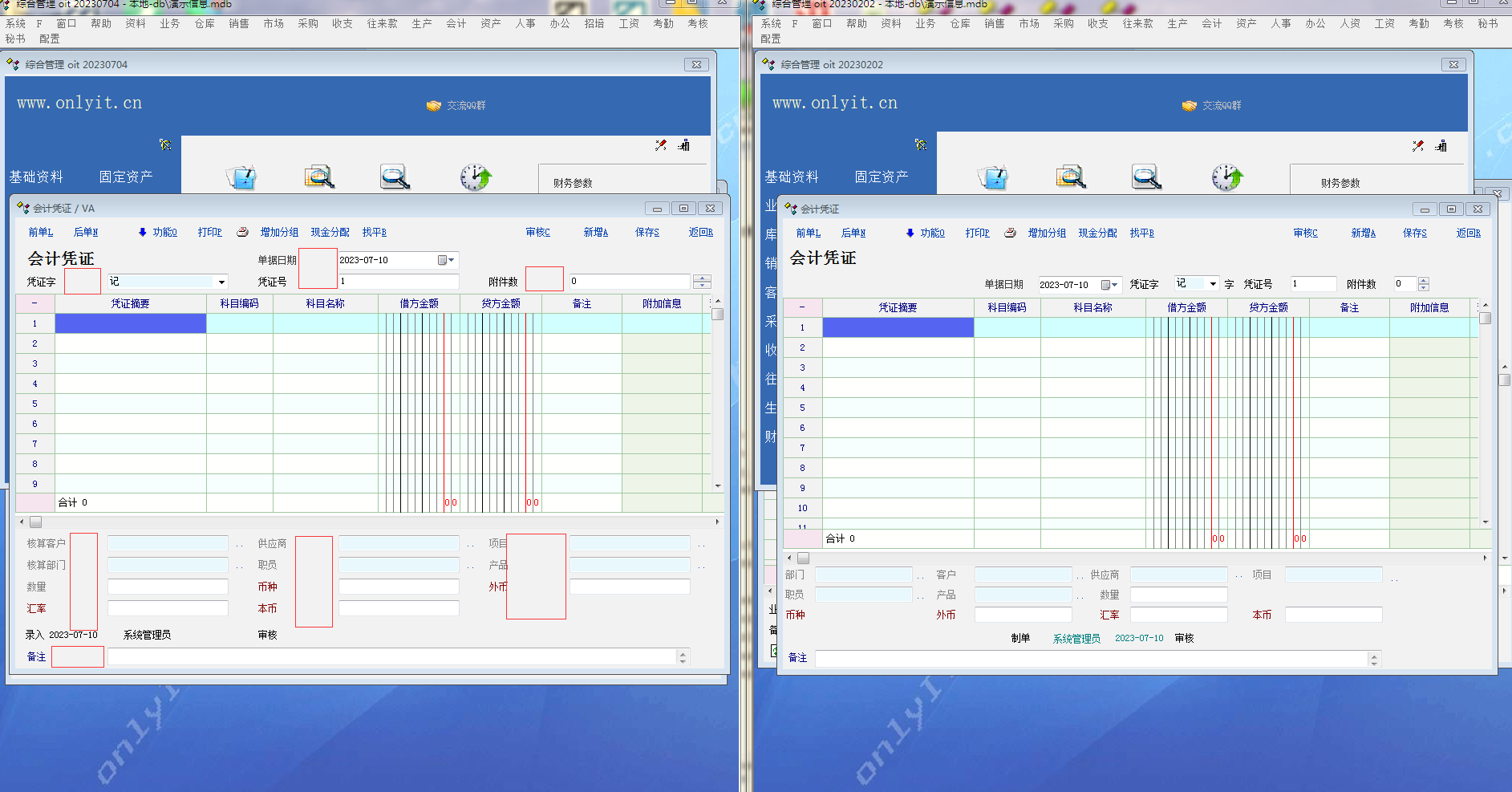
Task: Open the 会计 menu in left window
Action: tap(456, 24)
